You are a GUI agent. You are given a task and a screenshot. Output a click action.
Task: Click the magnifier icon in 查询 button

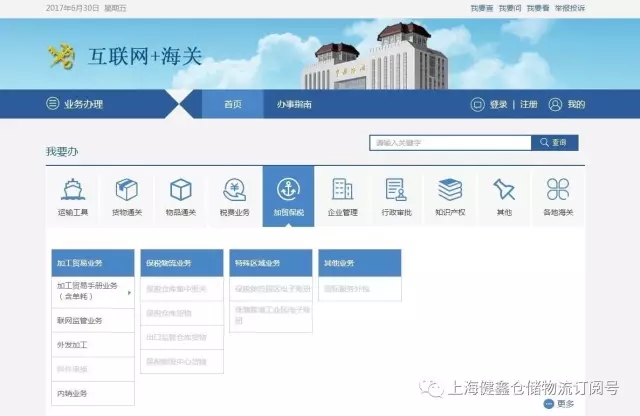tap(544, 142)
